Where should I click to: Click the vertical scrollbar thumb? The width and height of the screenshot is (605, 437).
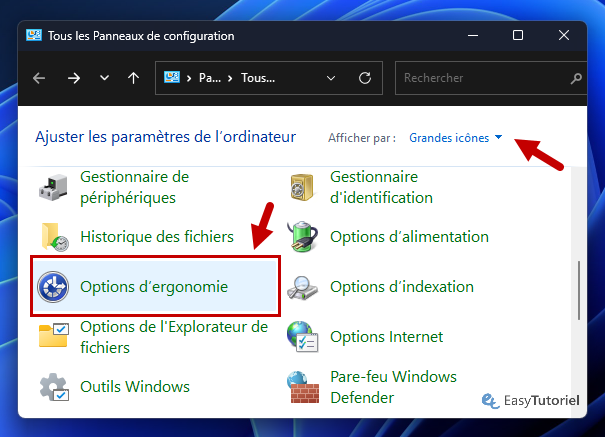tap(579, 290)
